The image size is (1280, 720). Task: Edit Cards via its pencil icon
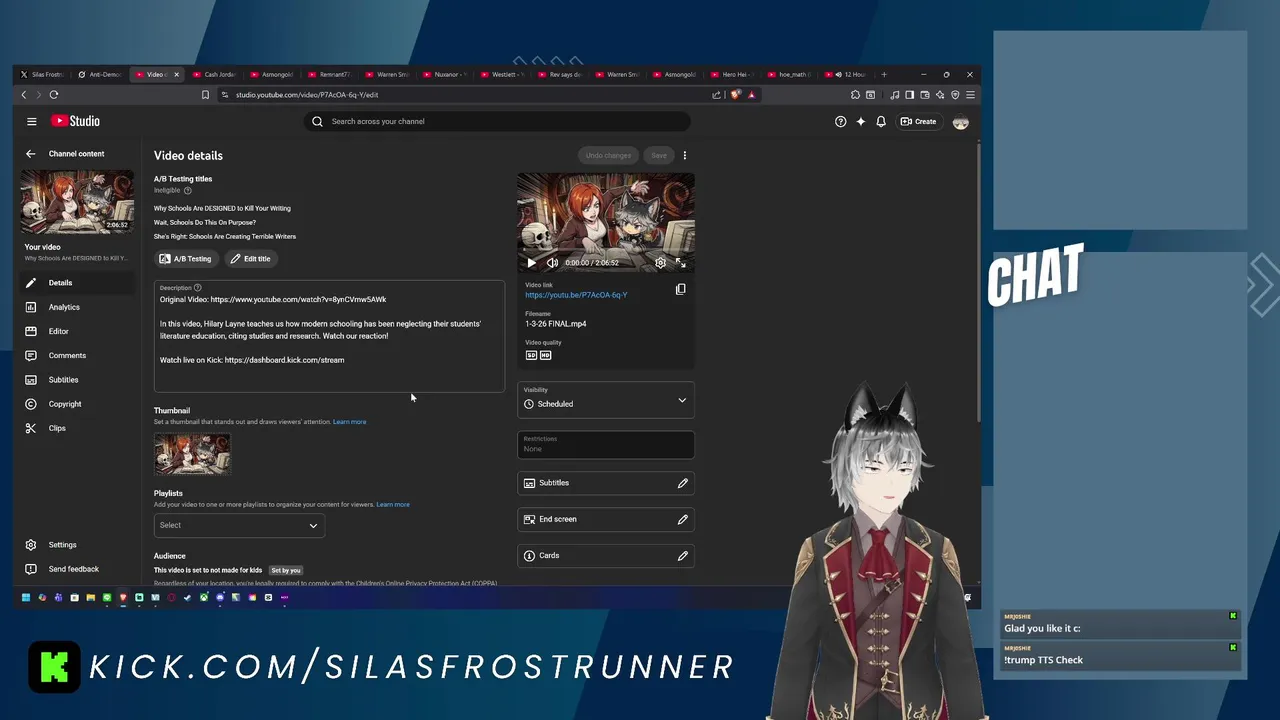pos(683,556)
